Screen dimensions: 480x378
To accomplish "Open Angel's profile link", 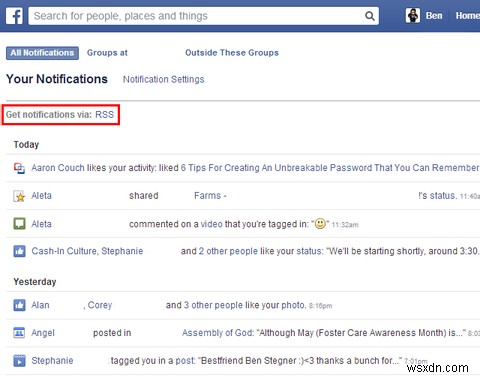I will click(x=43, y=333).
